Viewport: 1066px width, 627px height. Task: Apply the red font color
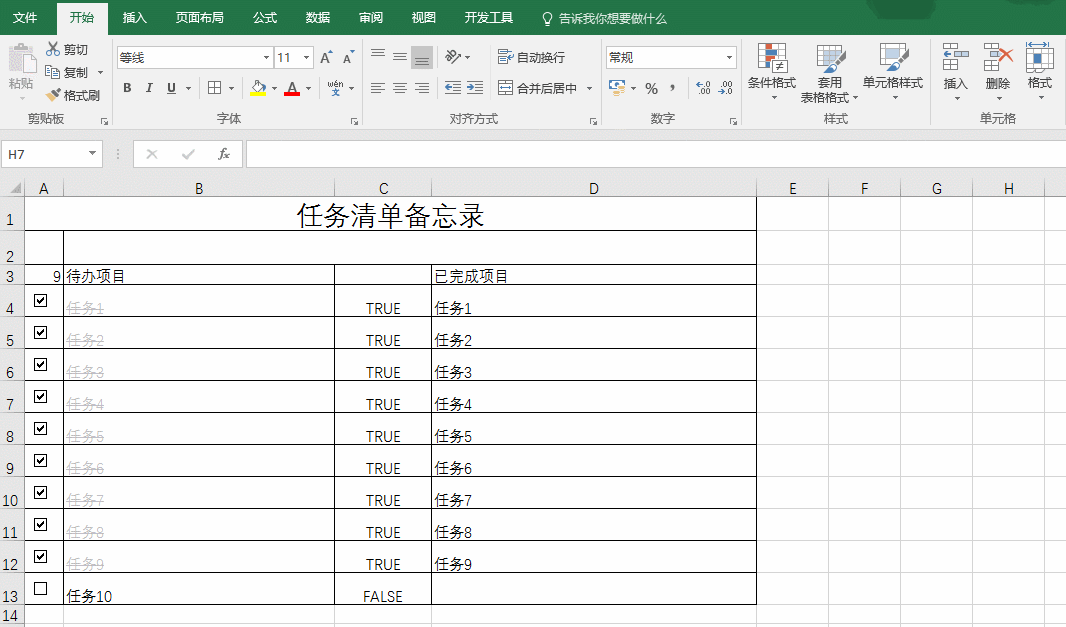tap(292, 88)
